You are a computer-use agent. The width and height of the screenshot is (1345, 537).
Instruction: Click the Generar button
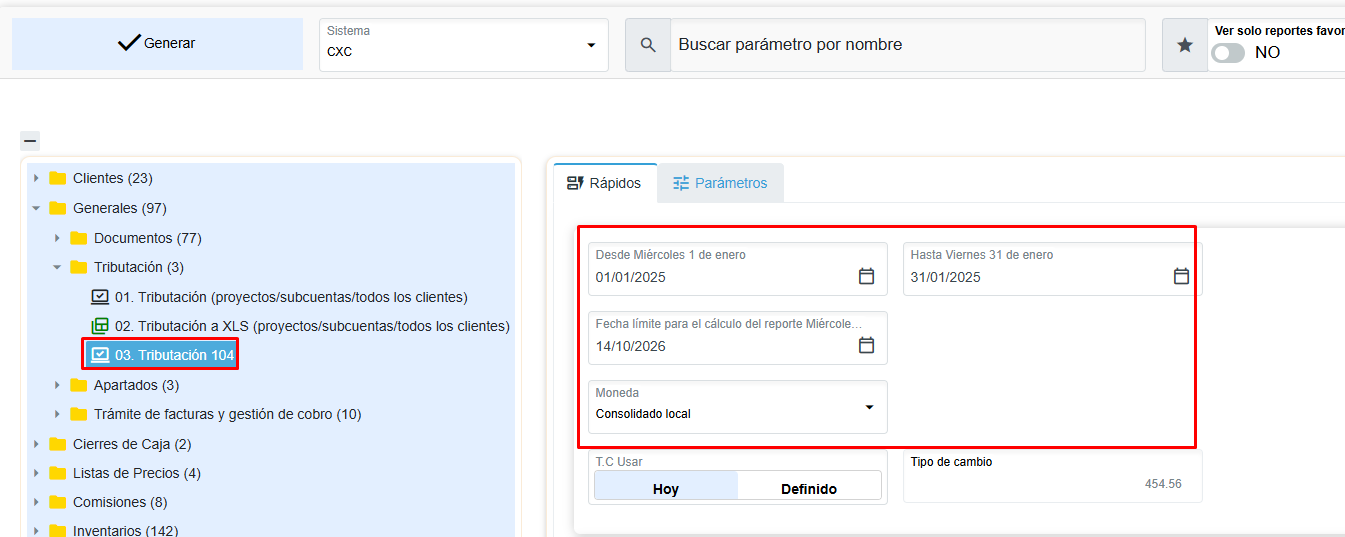(157, 44)
